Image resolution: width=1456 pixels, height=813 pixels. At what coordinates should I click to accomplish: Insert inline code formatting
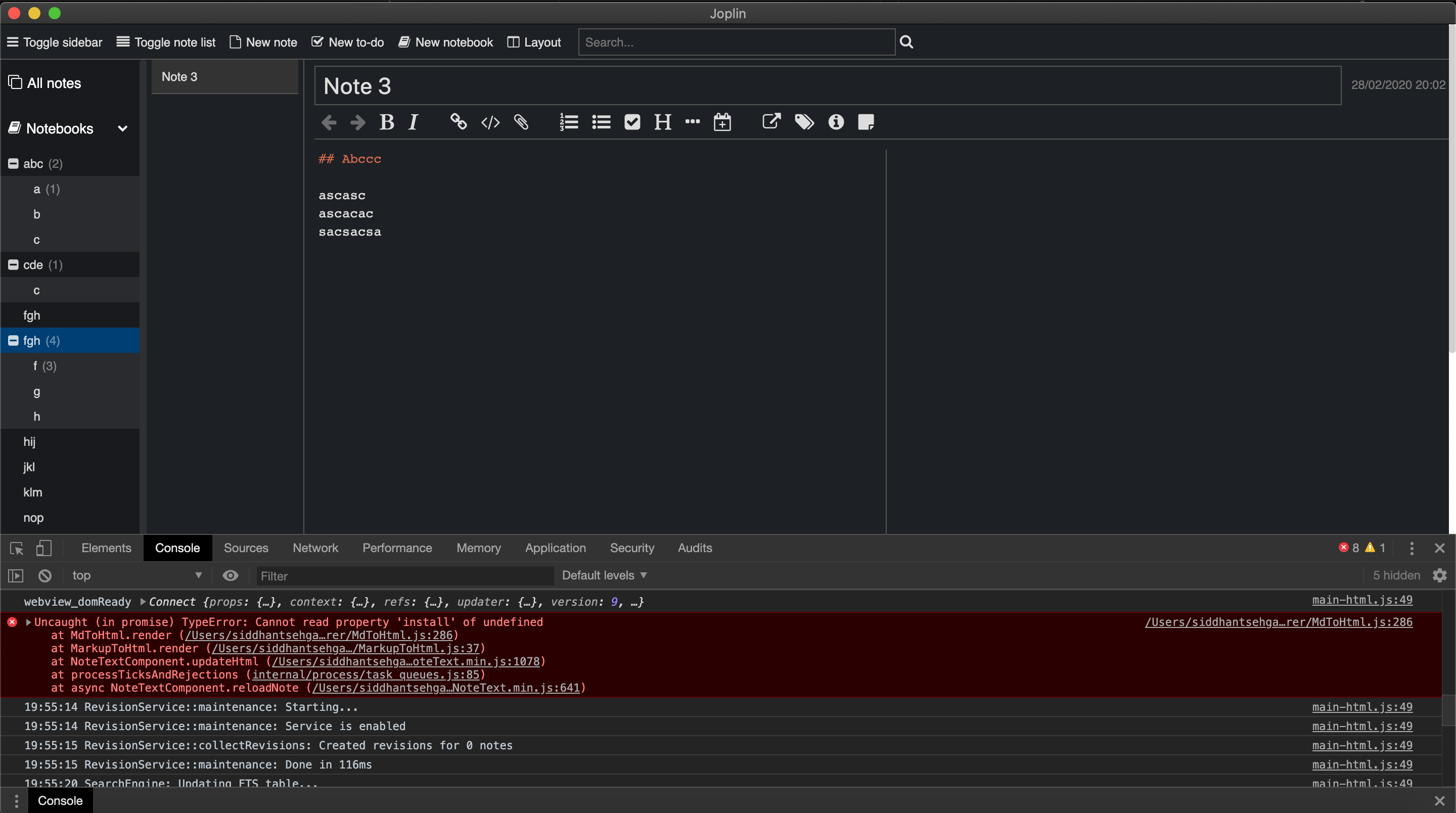(x=490, y=121)
